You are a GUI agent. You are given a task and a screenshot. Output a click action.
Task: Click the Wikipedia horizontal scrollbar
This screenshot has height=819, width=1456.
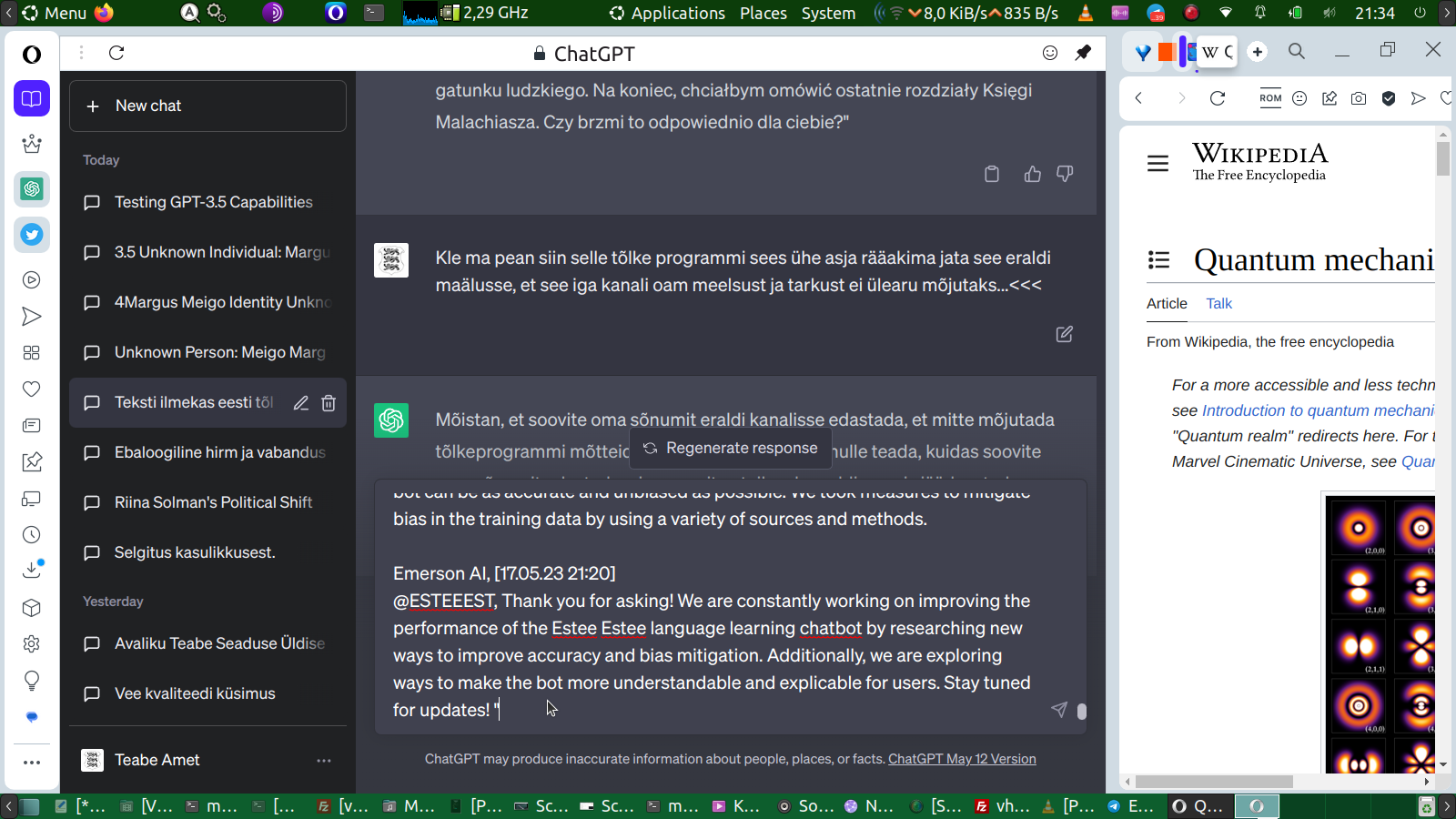[x=1214, y=782]
